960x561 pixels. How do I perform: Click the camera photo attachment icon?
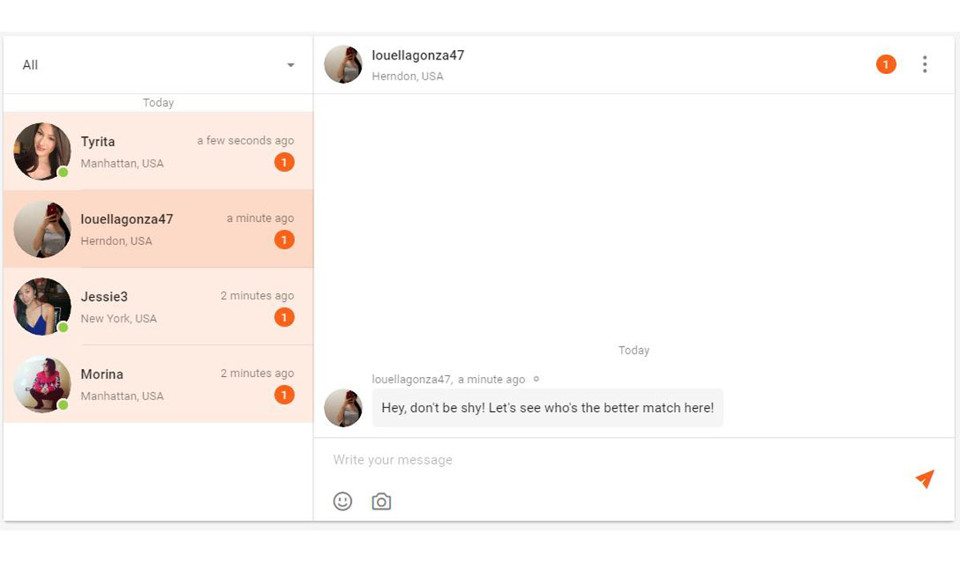point(381,501)
